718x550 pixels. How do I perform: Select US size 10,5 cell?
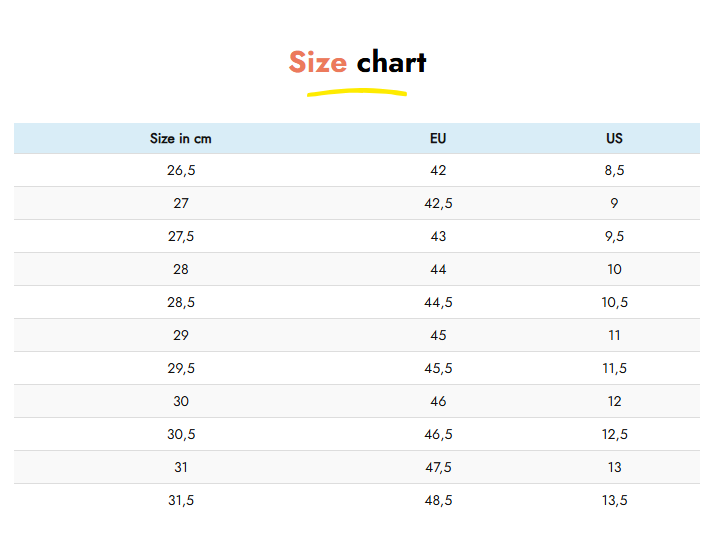click(614, 302)
